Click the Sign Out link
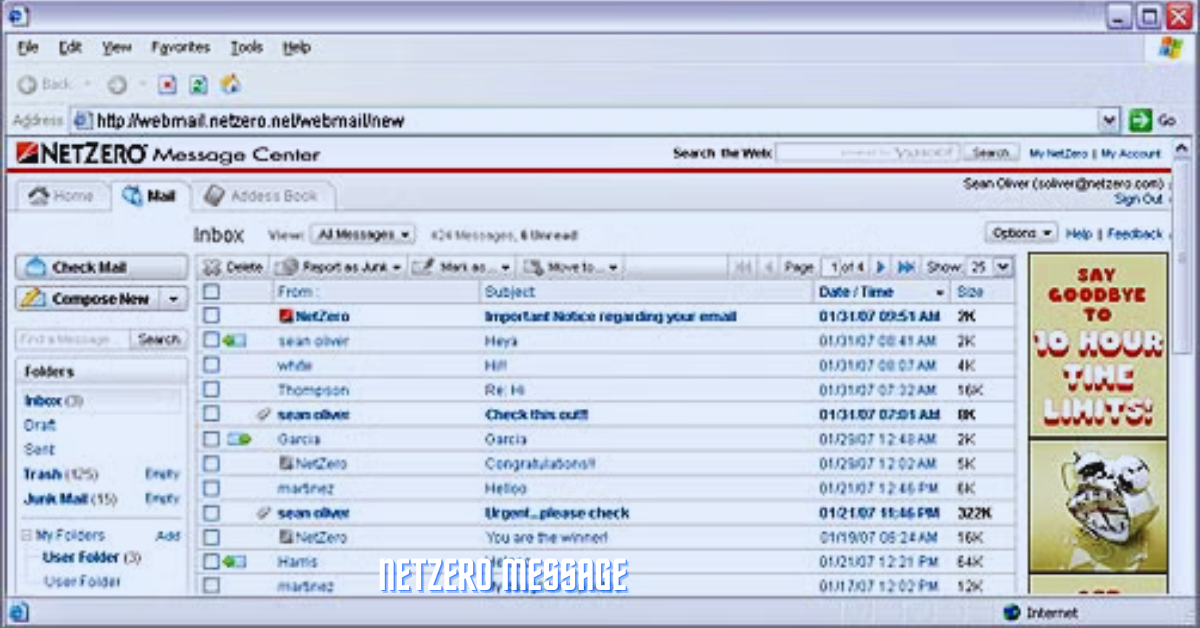1200x628 pixels. point(1139,199)
